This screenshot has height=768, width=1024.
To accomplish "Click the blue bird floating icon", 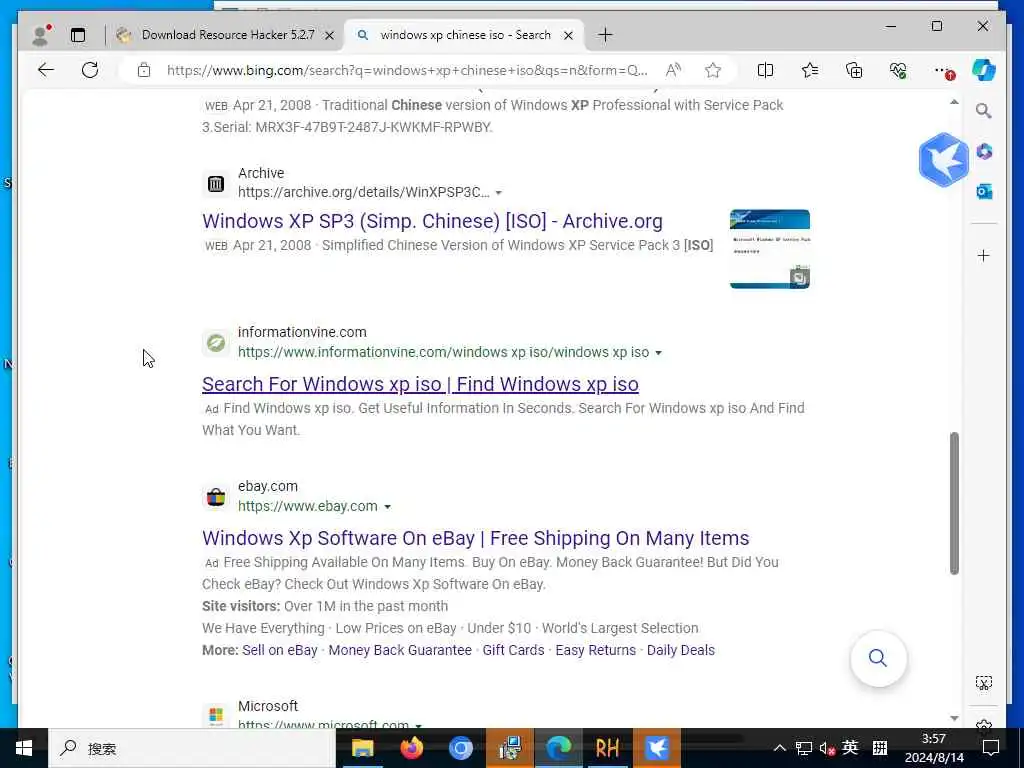I will tap(943, 160).
